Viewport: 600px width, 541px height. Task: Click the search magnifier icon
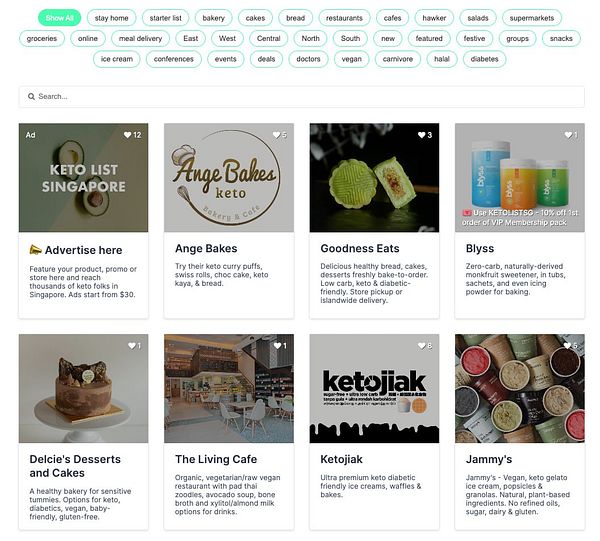click(31, 96)
